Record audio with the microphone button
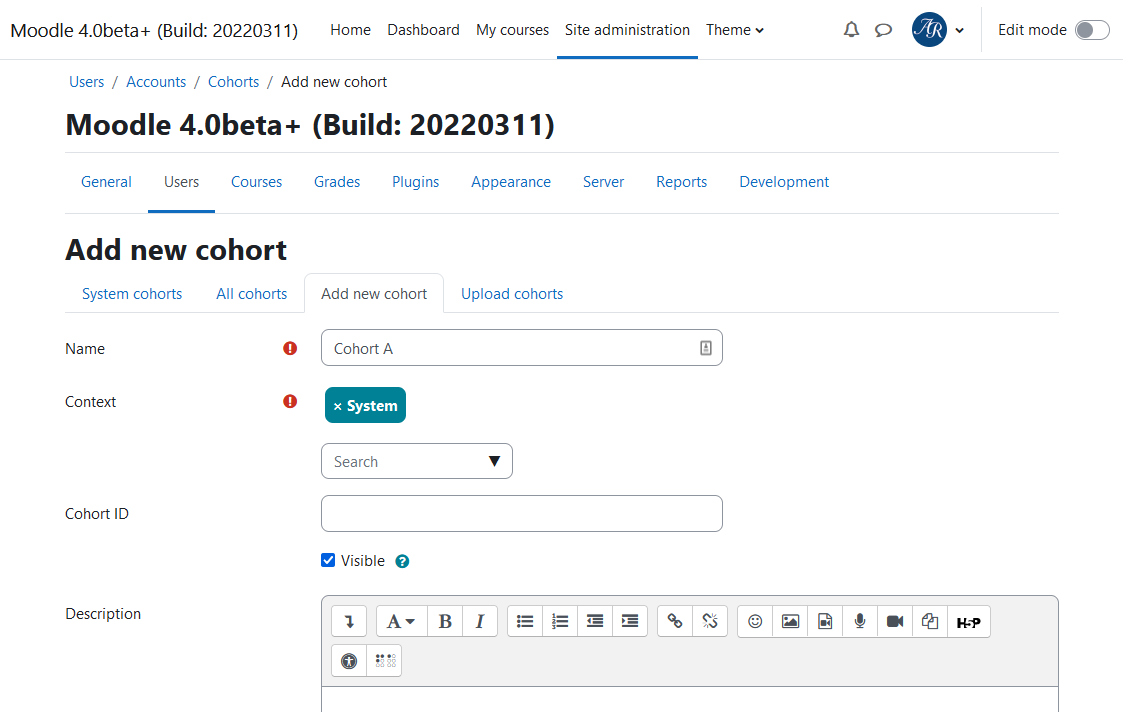 tap(860, 621)
